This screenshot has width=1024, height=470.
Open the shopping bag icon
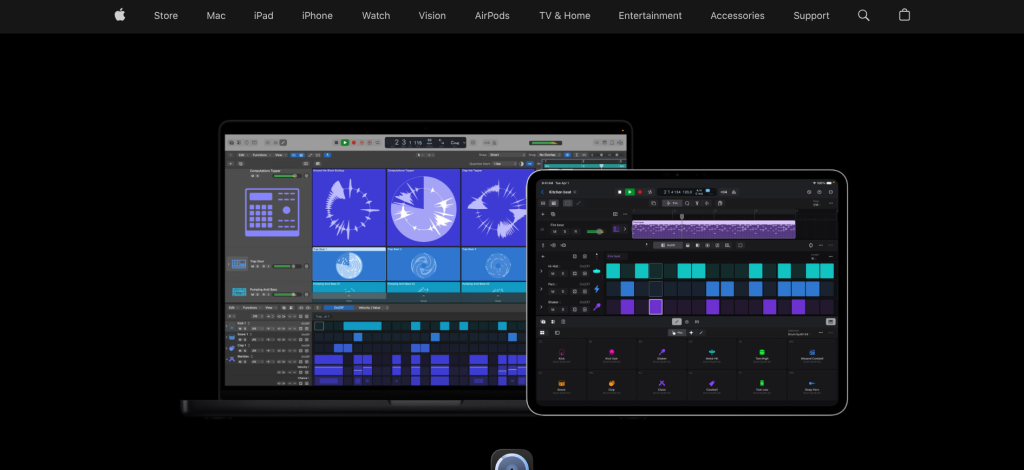(905, 15)
